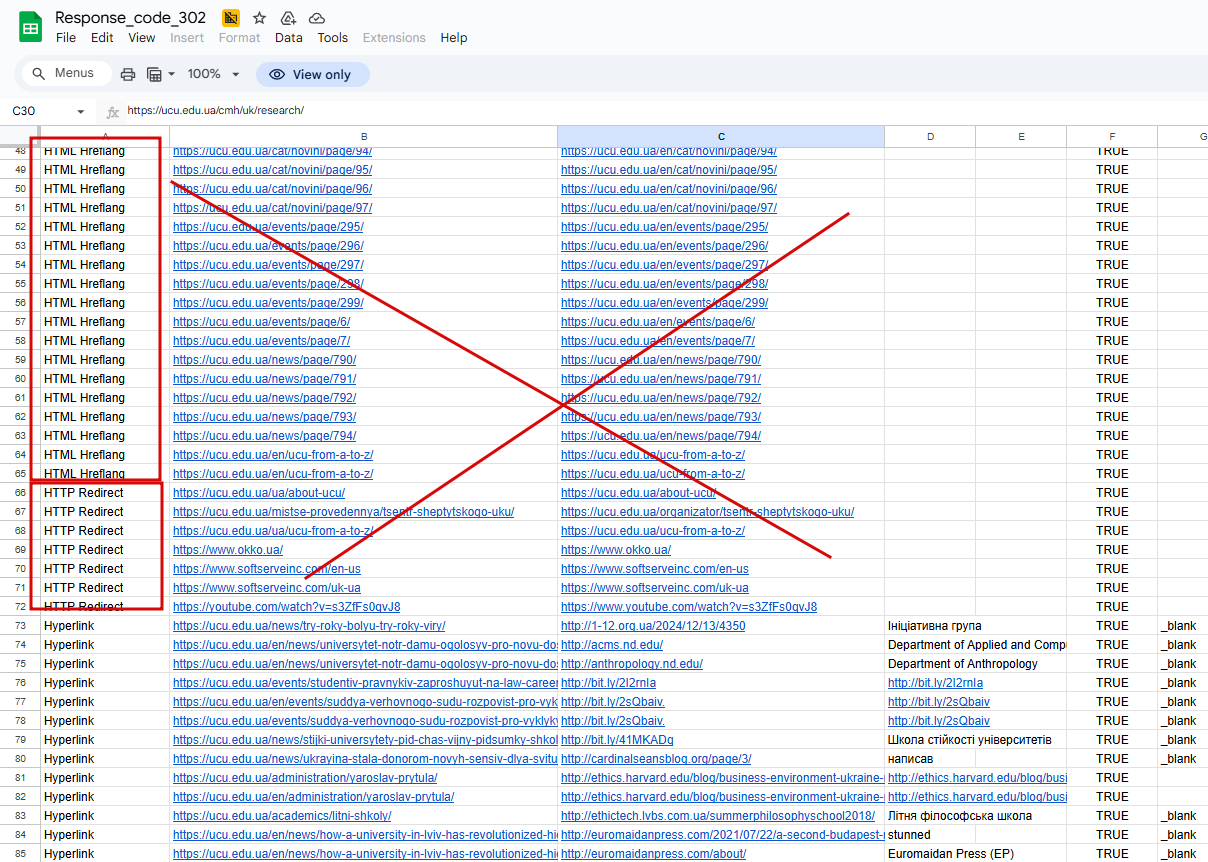Viewport: 1208px width, 862px height.
Task: Select row 85 header
Action: coord(20,854)
